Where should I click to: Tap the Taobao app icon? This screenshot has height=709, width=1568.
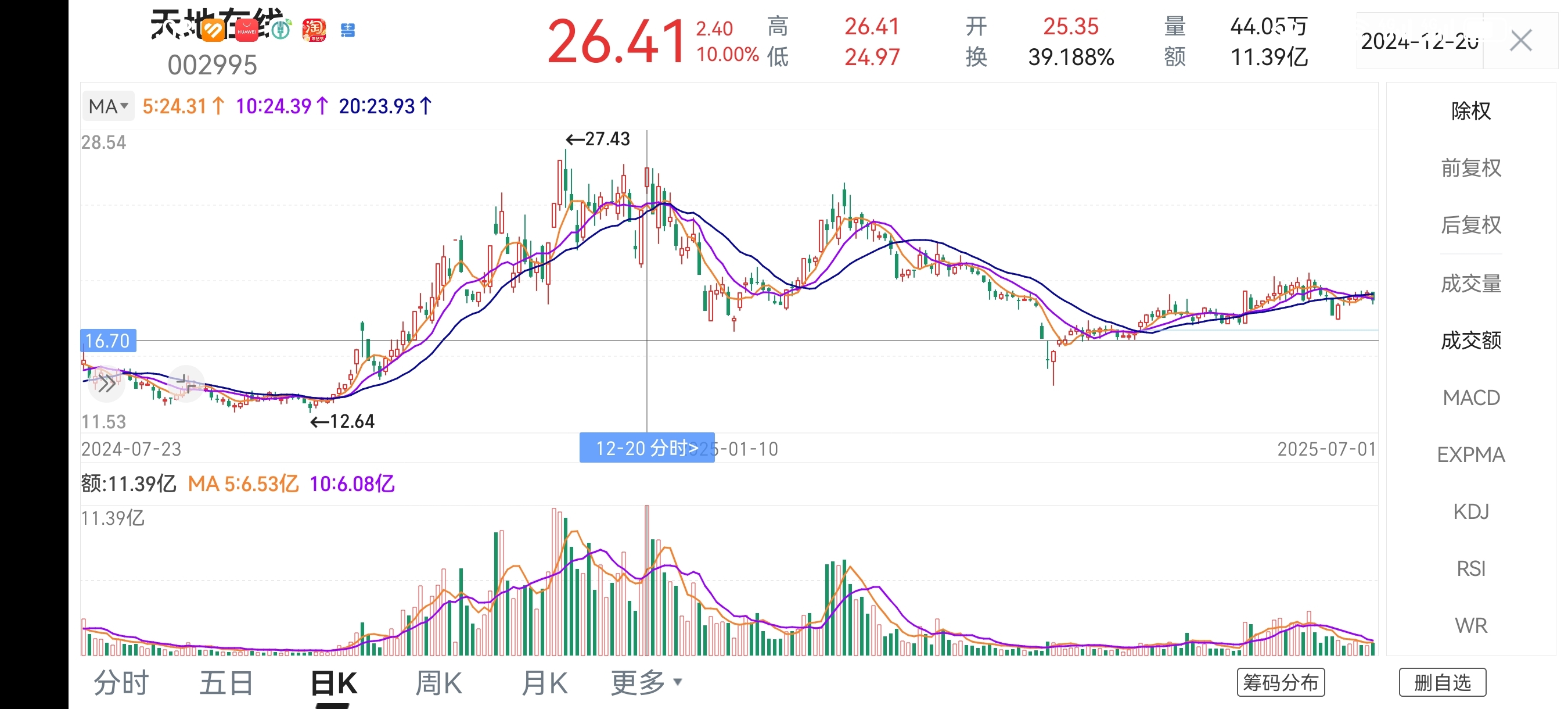point(314,30)
